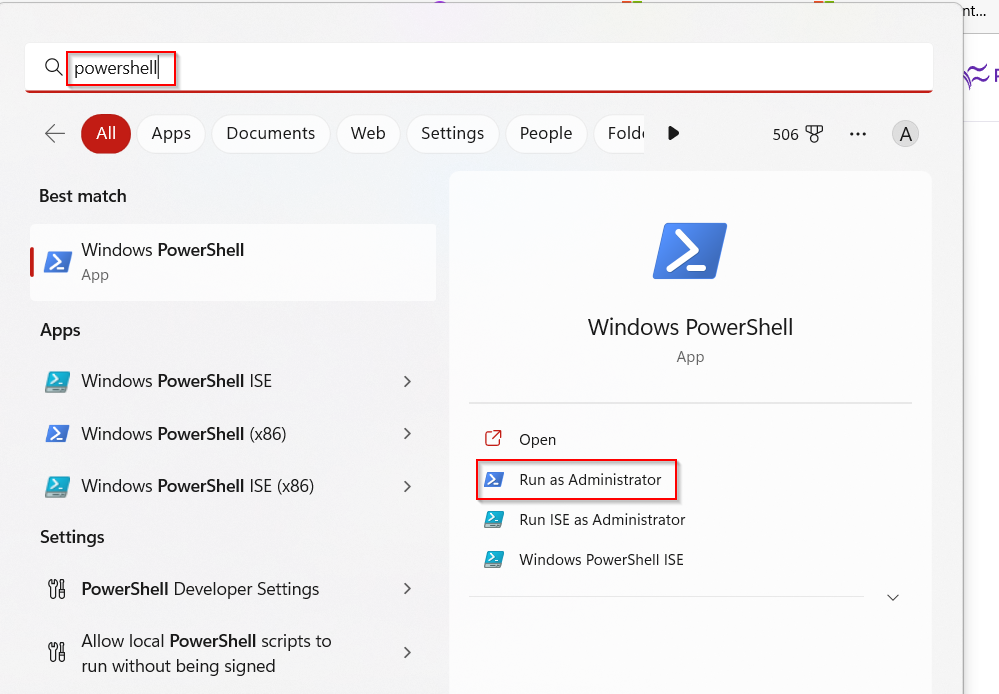The width and height of the screenshot is (999, 694).
Task: Click the Windows PowerShell (x86) icon
Action: point(57,434)
